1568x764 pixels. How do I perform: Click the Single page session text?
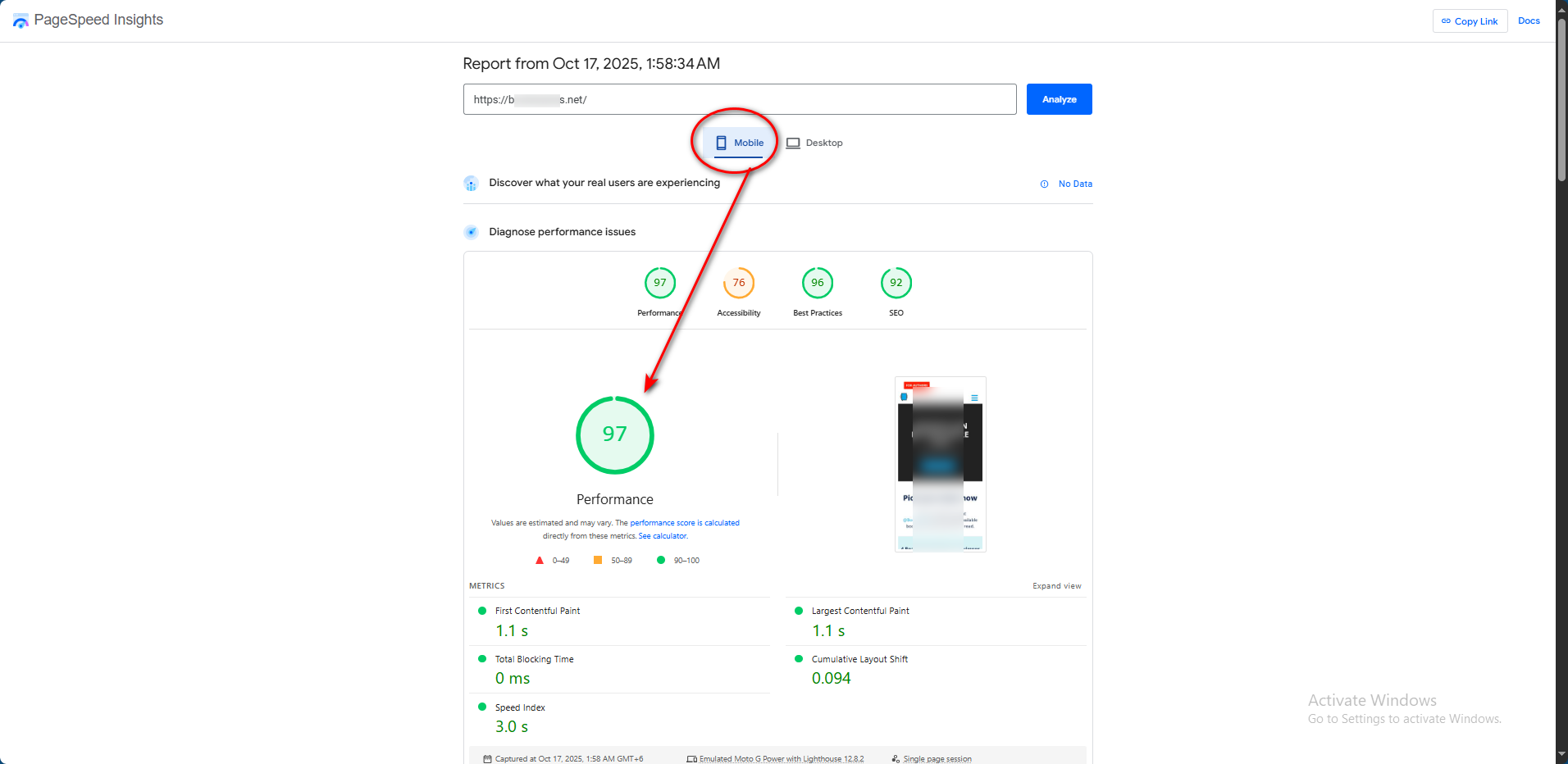pyautogui.click(x=937, y=759)
